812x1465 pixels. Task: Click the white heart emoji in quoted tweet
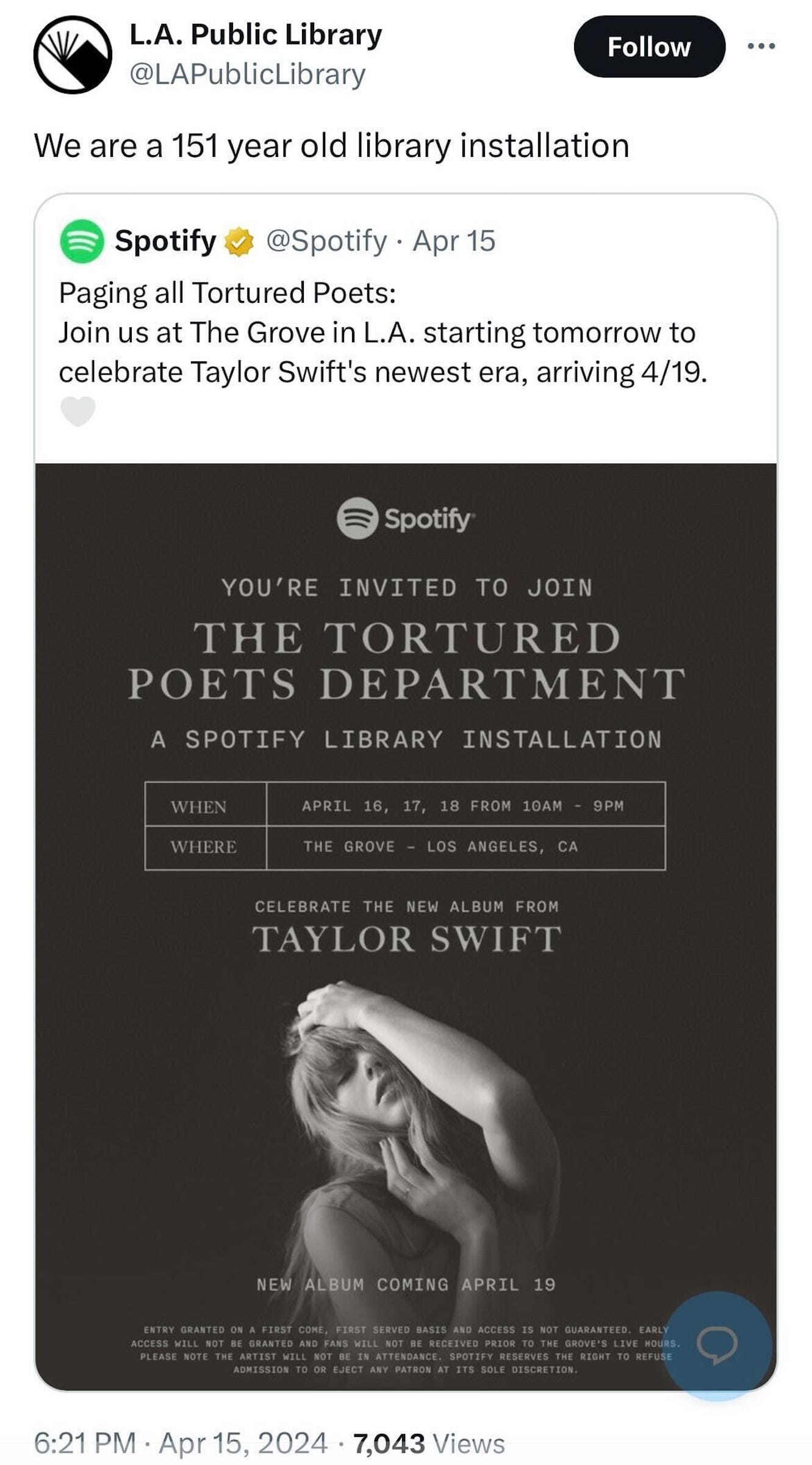78,411
